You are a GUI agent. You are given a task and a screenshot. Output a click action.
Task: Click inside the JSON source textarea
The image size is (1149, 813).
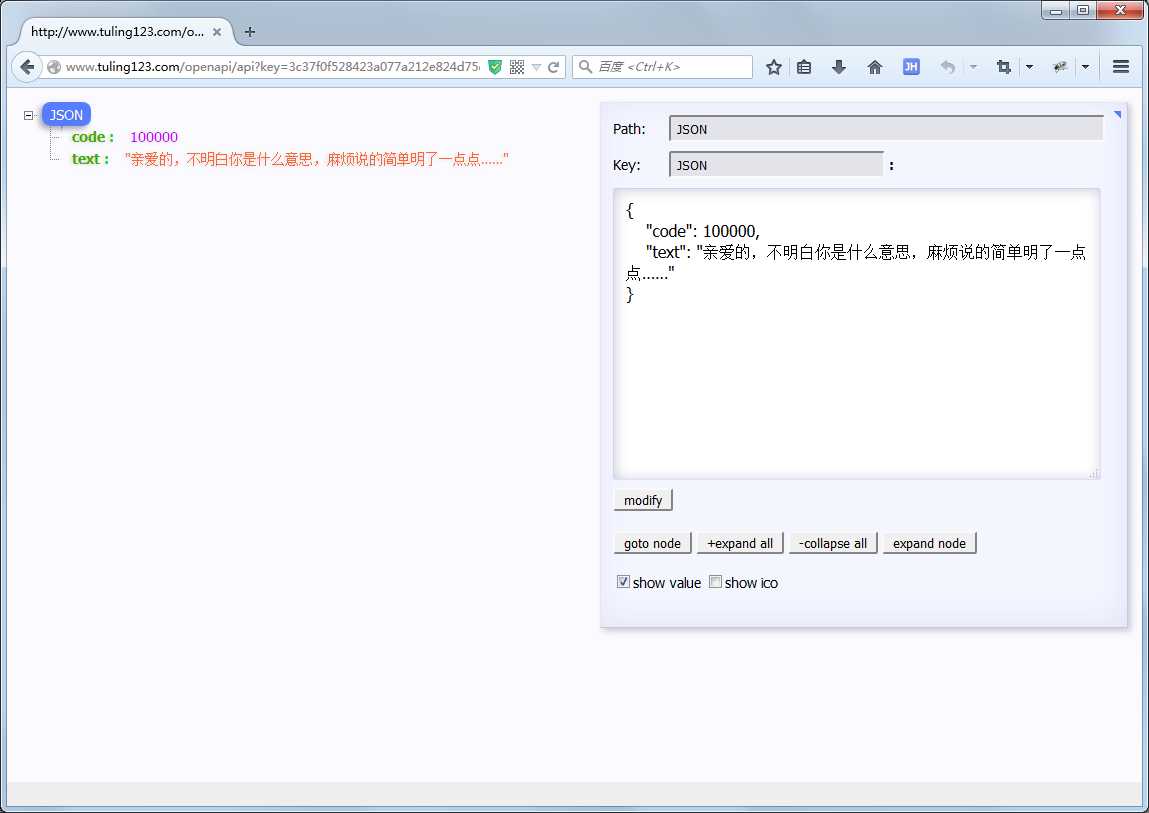pyautogui.click(x=857, y=334)
